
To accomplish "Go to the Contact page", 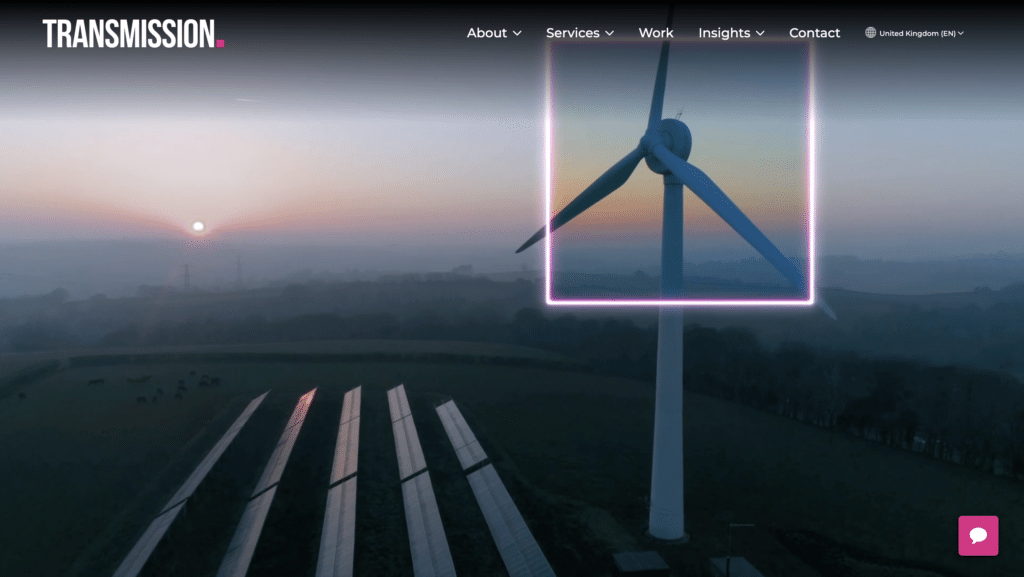I will [814, 33].
